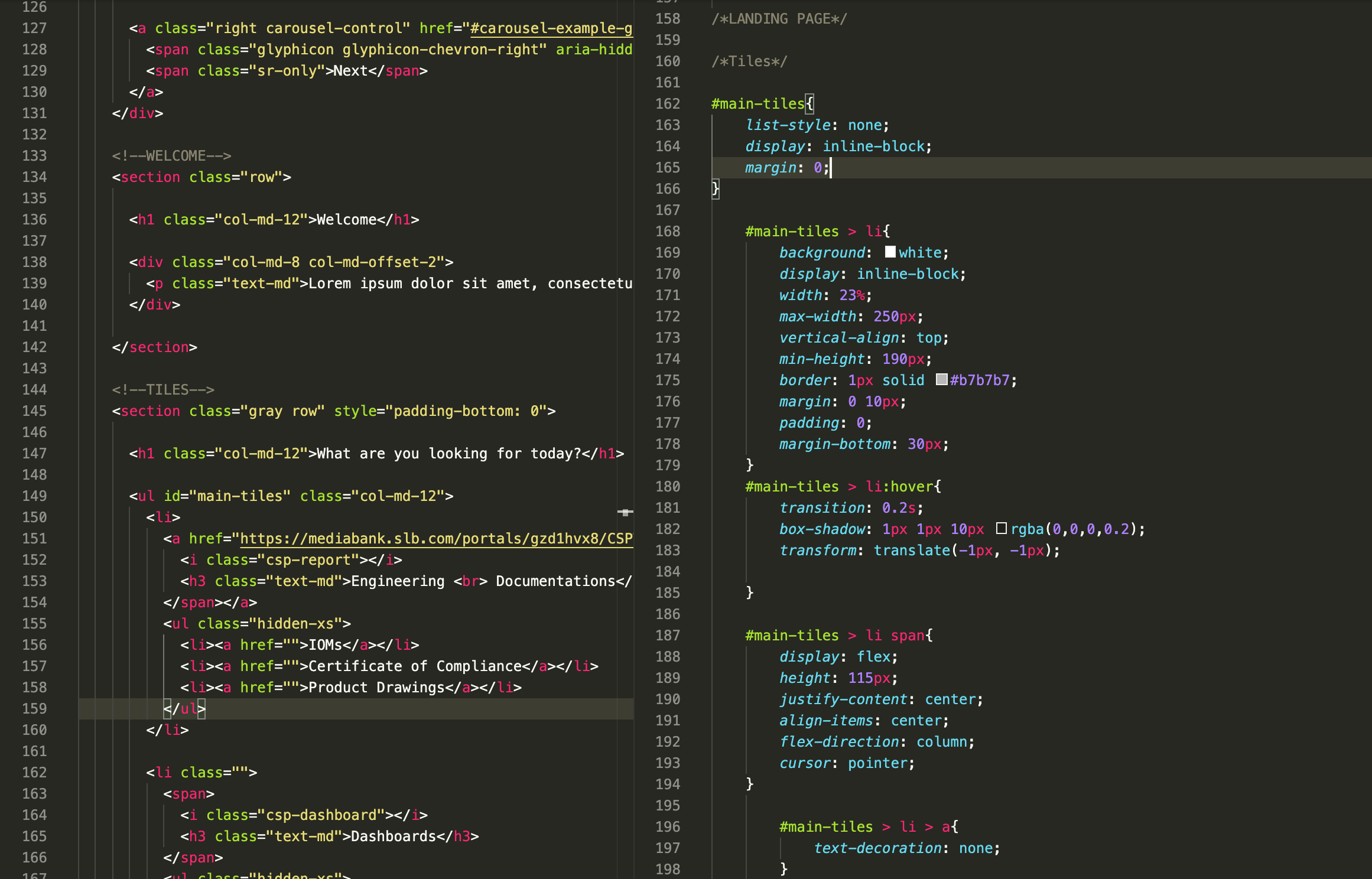Click the justify-content: center declaration
This screenshot has height=879, width=1372.
882,699
